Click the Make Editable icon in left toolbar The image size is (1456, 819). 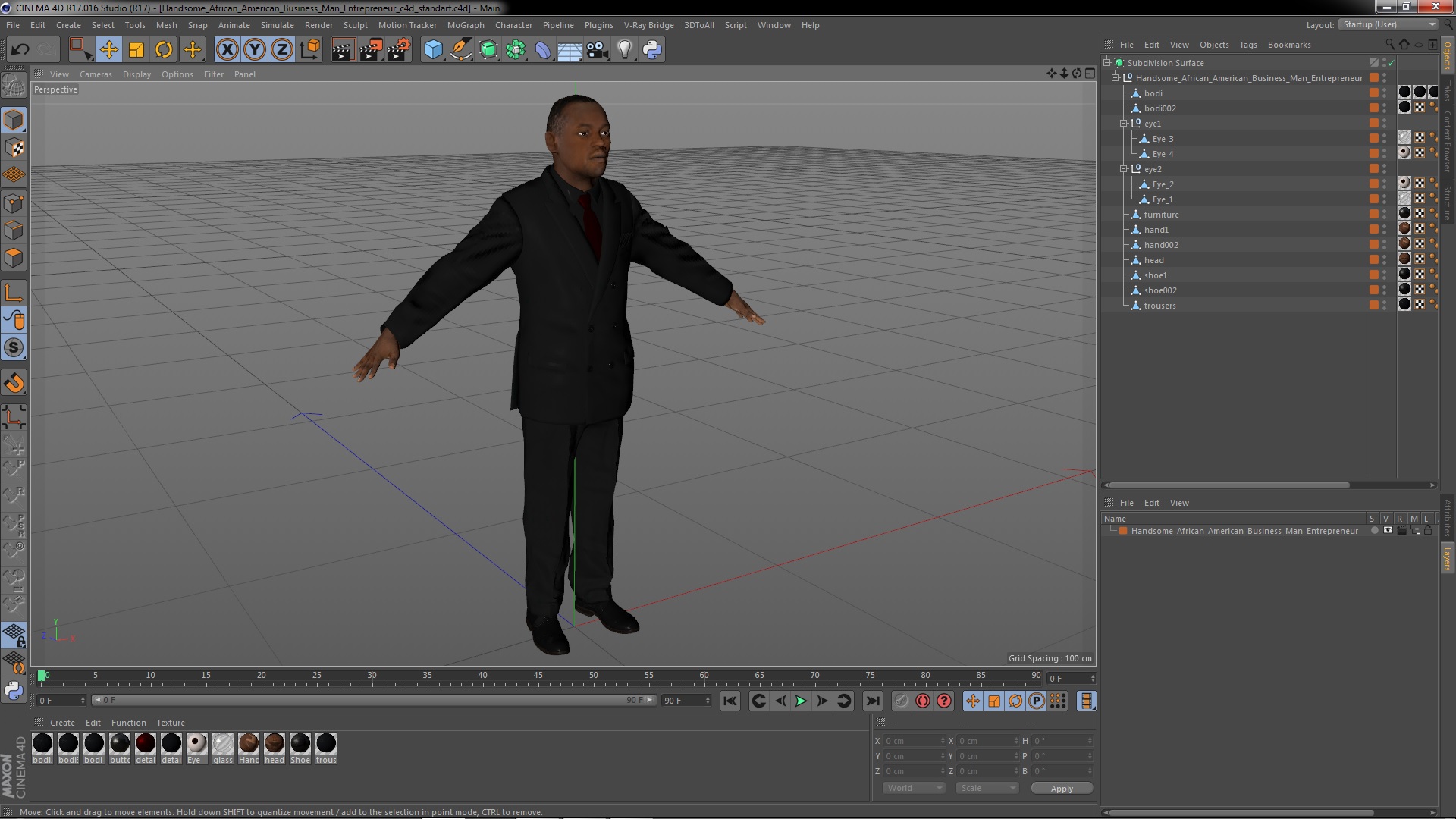coord(14,86)
